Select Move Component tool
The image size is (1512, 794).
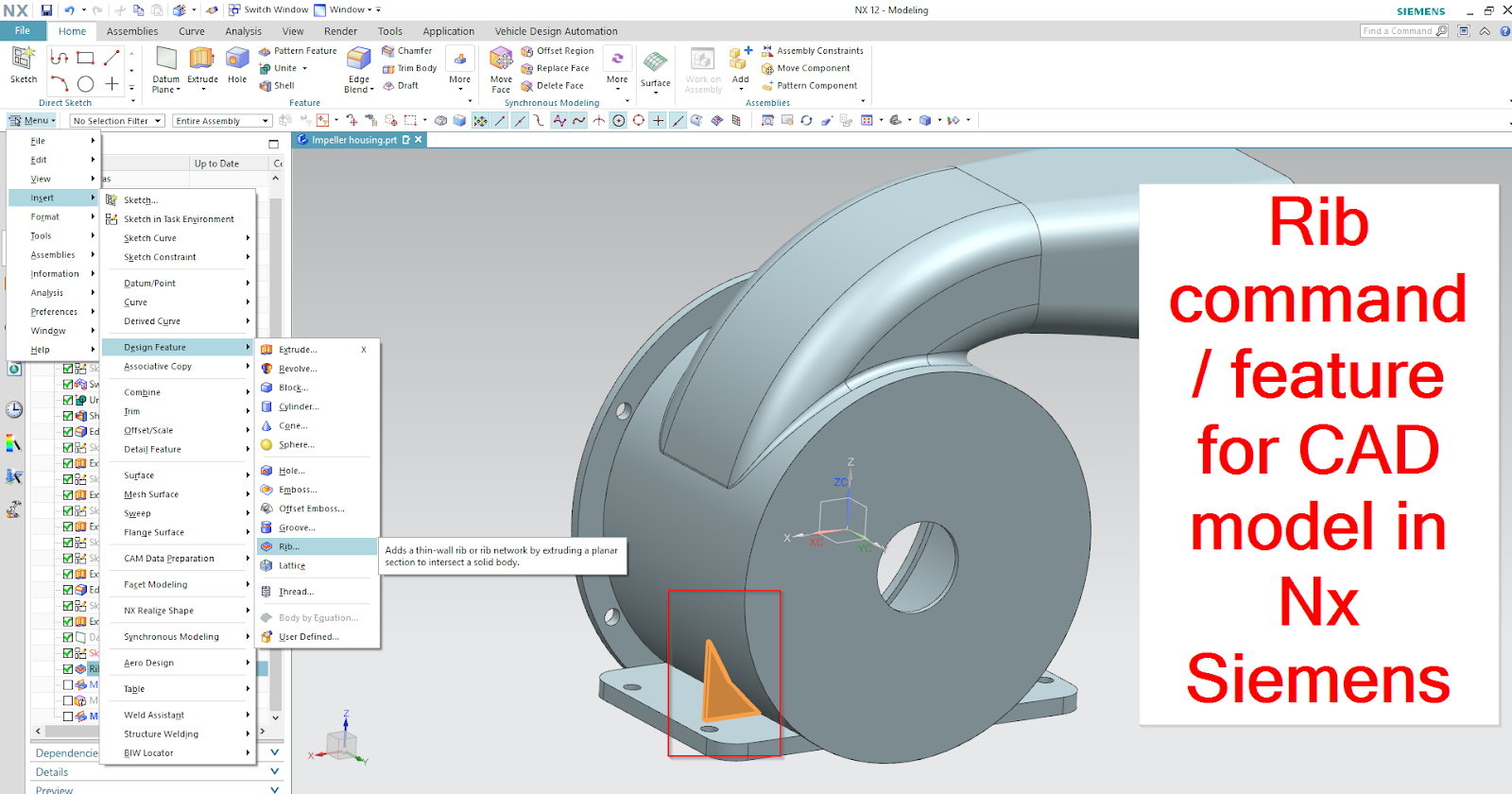pos(806,68)
